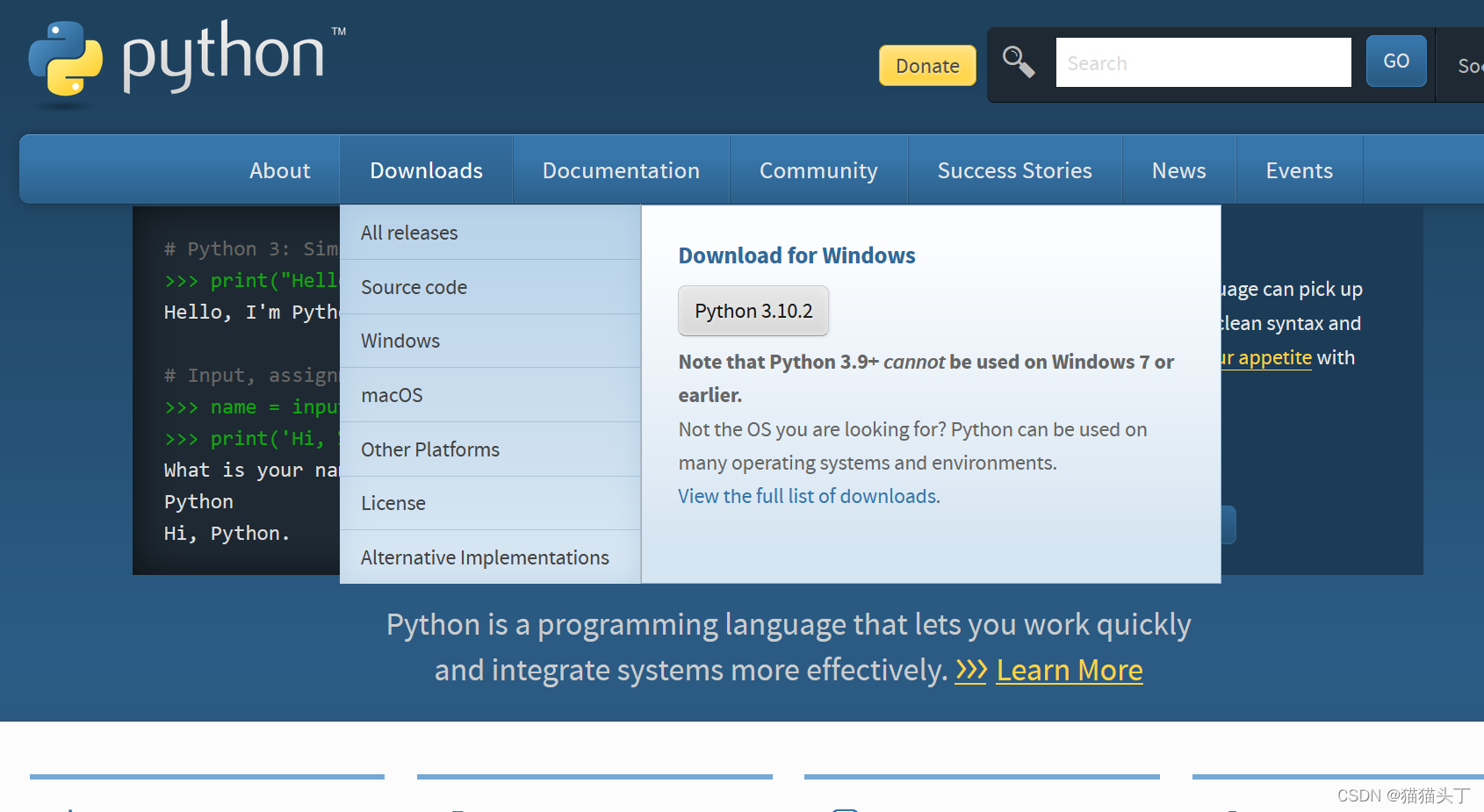Select License in the Downloads dropdown
The image size is (1484, 812).
click(490, 503)
